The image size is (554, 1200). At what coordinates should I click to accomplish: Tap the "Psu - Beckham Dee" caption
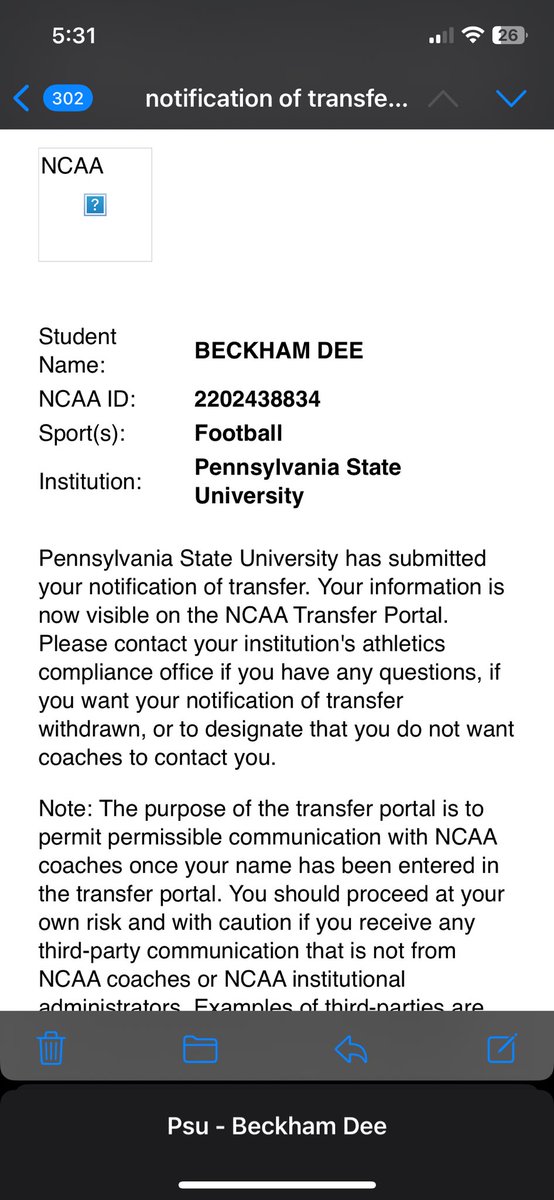coord(277,1126)
